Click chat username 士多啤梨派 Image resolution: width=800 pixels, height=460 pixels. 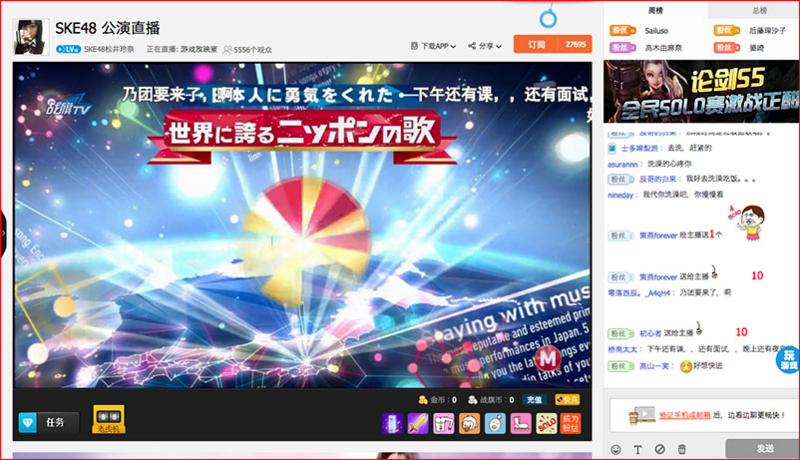pyautogui.click(x=638, y=148)
